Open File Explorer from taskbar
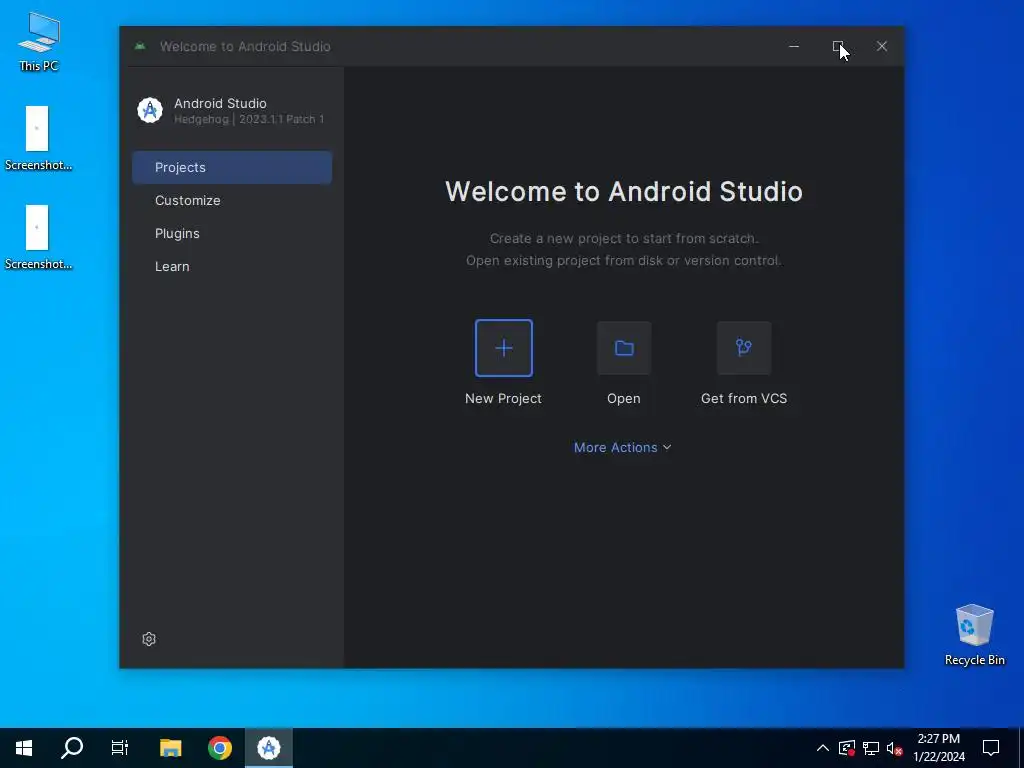 coord(170,748)
